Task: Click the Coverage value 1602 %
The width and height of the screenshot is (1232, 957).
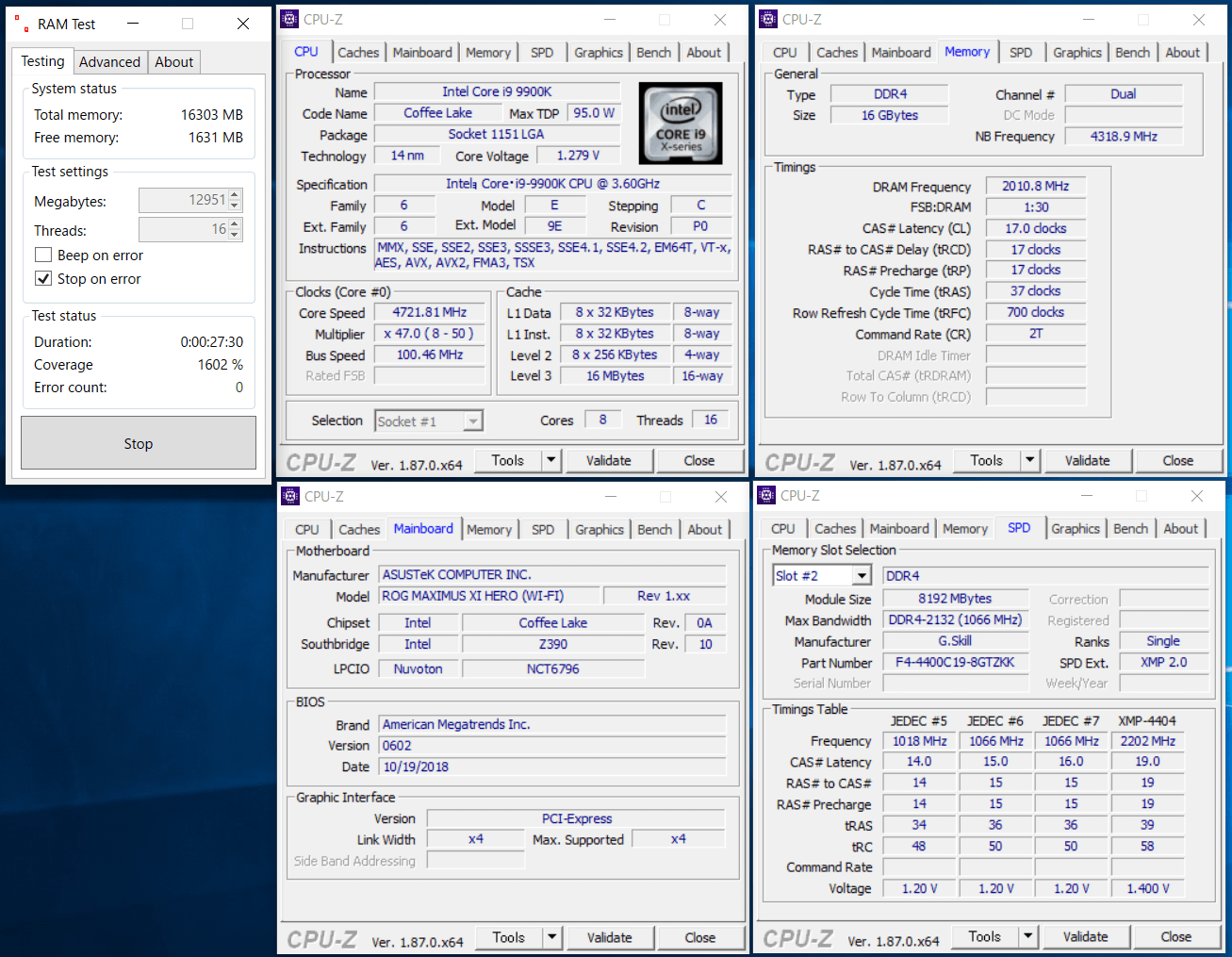Action: (222, 365)
